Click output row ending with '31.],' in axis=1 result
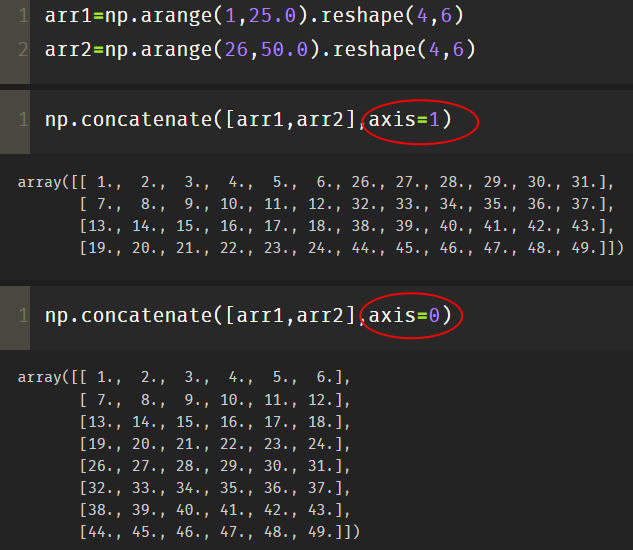This screenshot has height=550, width=633. pyautogui.click(x=316, y=182)
